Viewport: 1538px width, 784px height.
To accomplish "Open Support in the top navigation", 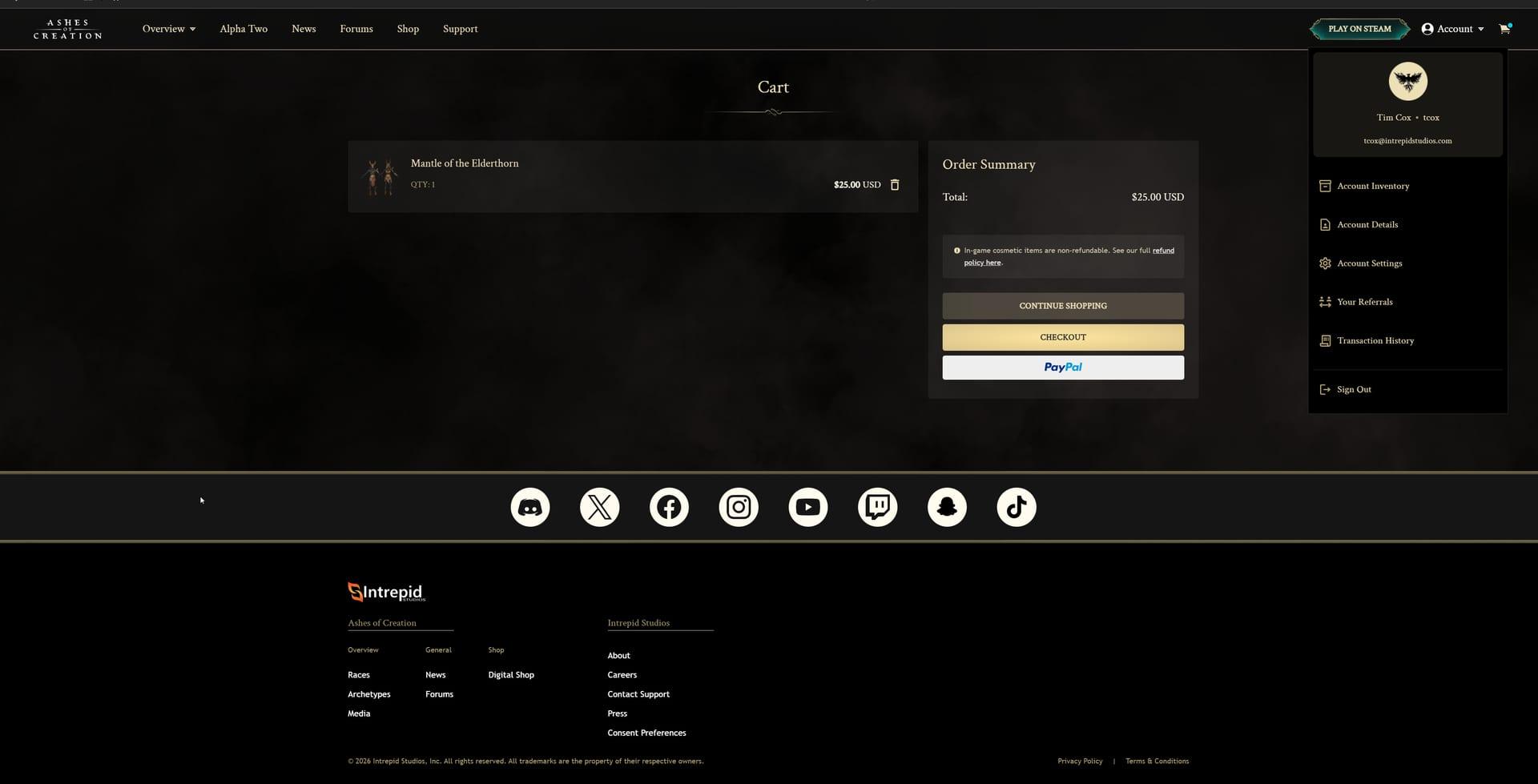I will (x=461, y=29).
